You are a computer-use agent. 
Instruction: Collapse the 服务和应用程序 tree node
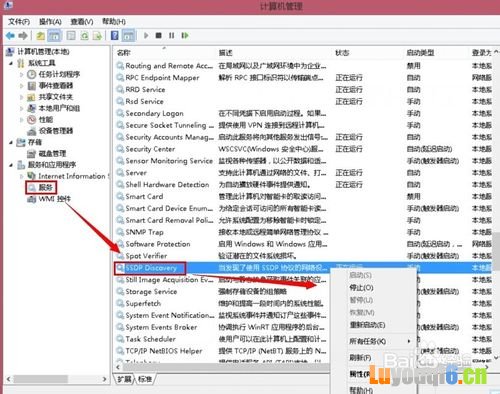11,165
